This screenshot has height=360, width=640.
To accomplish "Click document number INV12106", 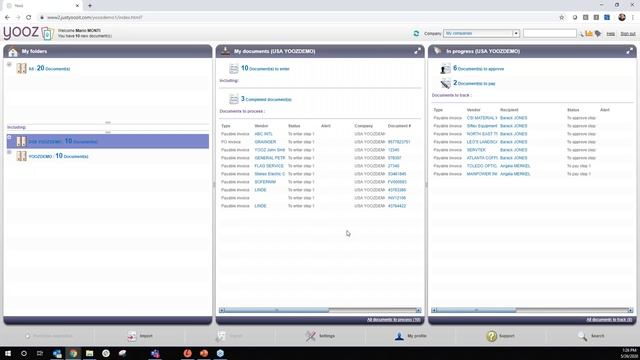I will coord(397,198).
